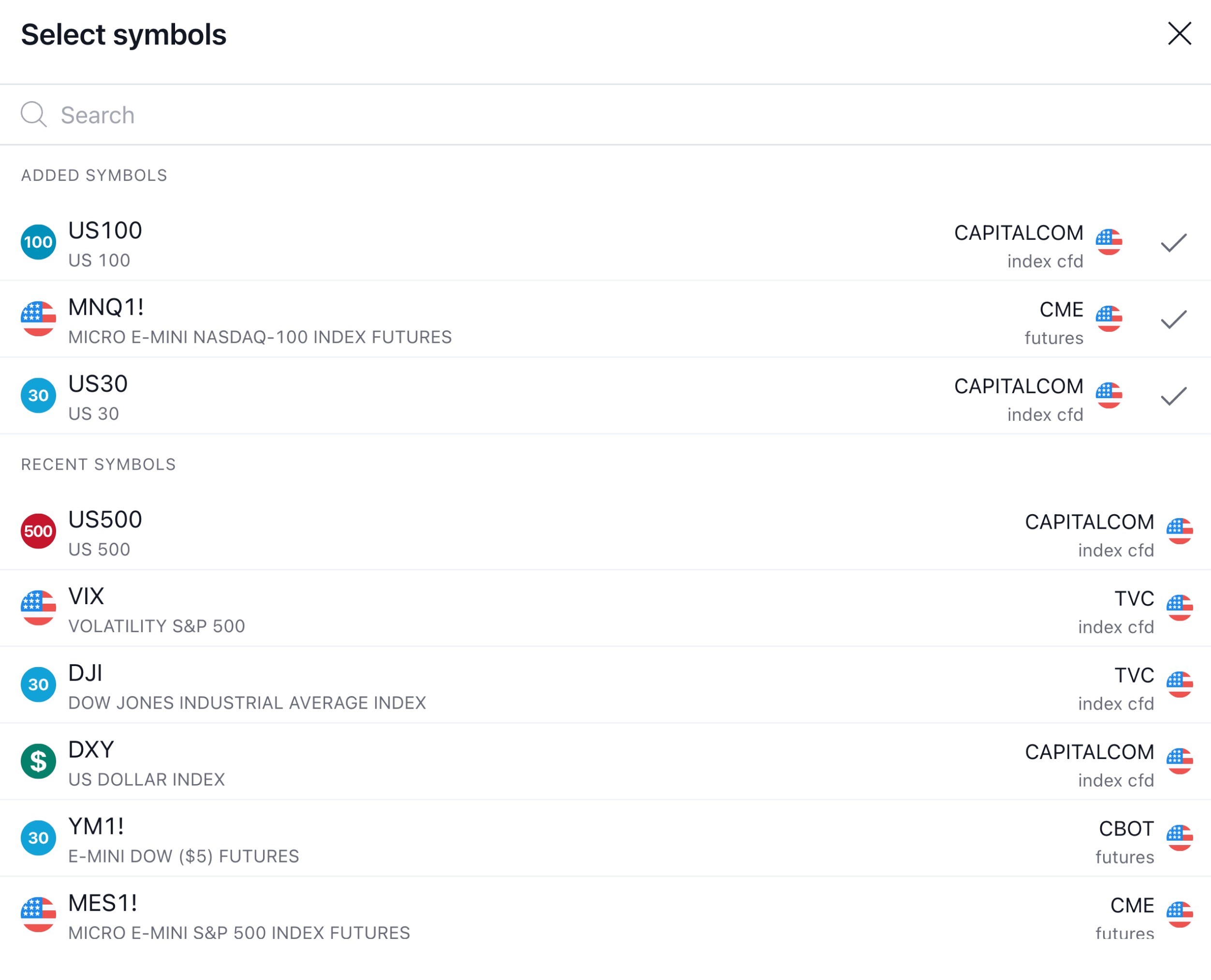
Task: Click the magnifier search icon
Action: (34, 115)
